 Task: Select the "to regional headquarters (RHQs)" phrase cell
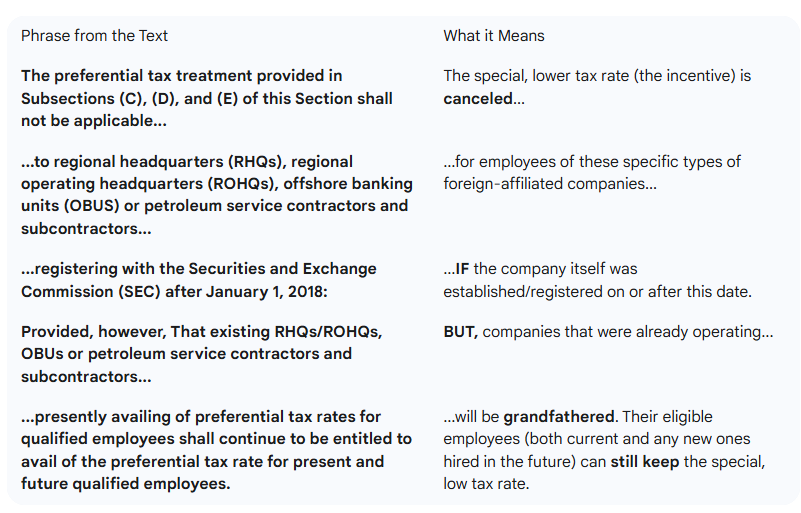pyautogui.click(x=214, y=195)
